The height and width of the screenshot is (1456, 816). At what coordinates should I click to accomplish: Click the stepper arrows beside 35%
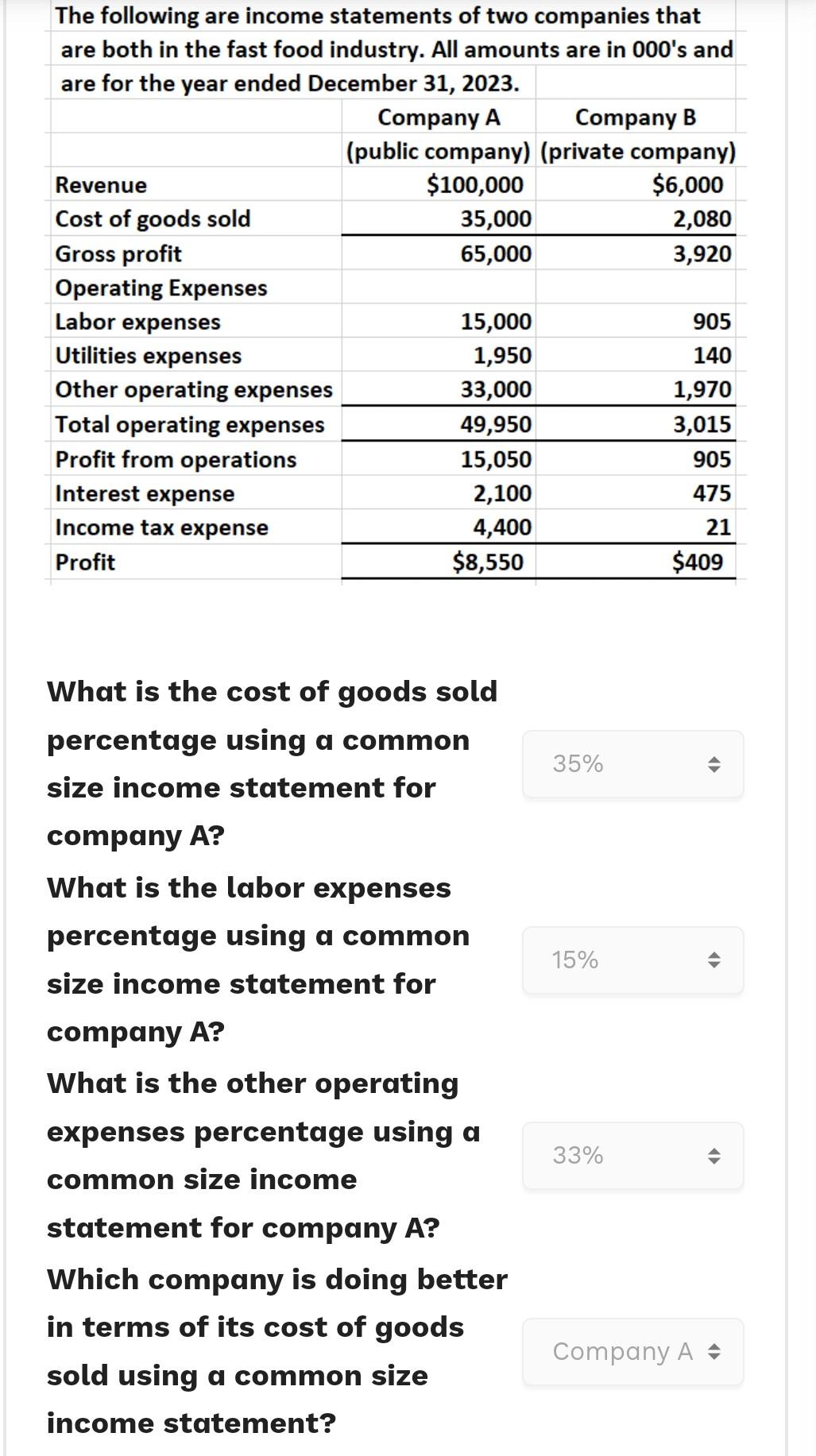pyautogui.click(x=715, y=763)
